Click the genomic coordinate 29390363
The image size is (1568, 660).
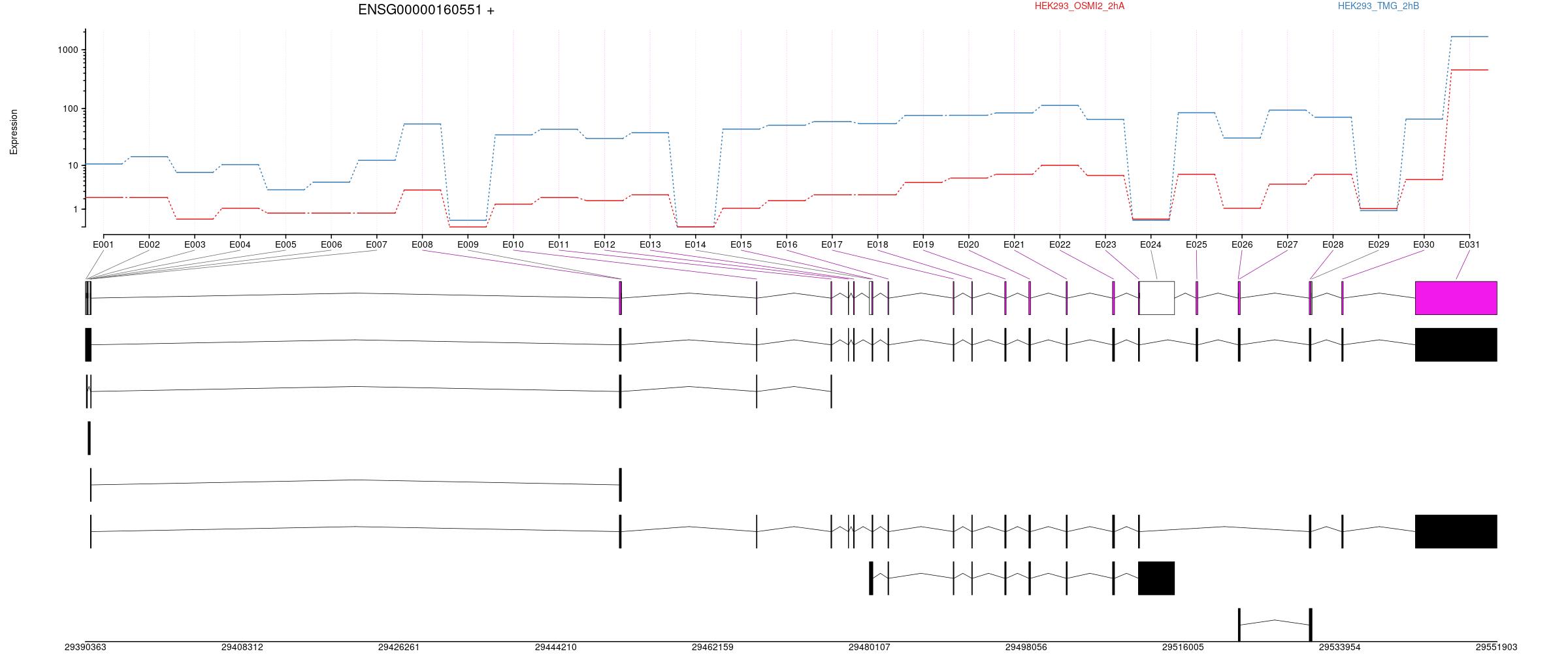[86, 648]
